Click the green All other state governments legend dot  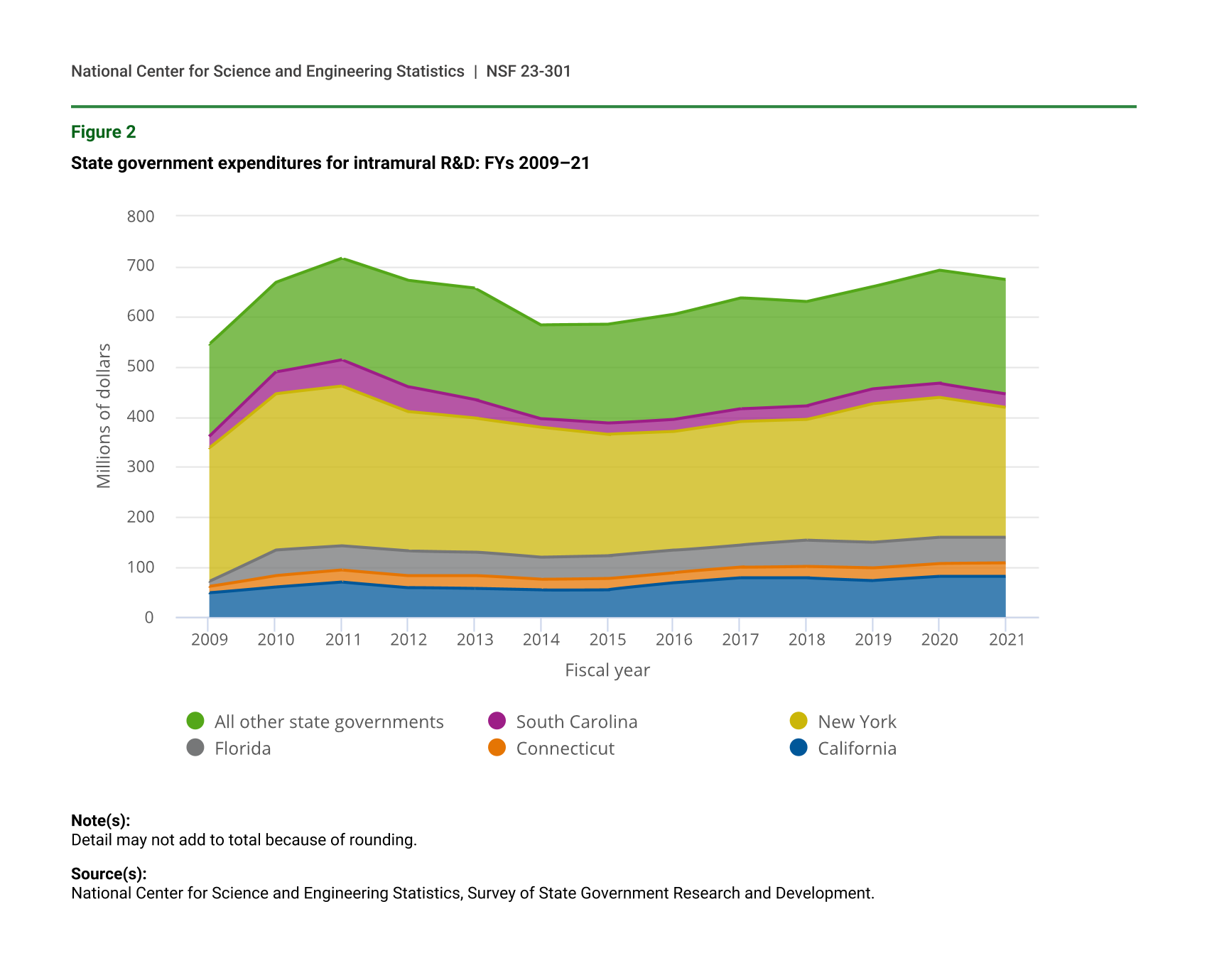click(195, 721)
